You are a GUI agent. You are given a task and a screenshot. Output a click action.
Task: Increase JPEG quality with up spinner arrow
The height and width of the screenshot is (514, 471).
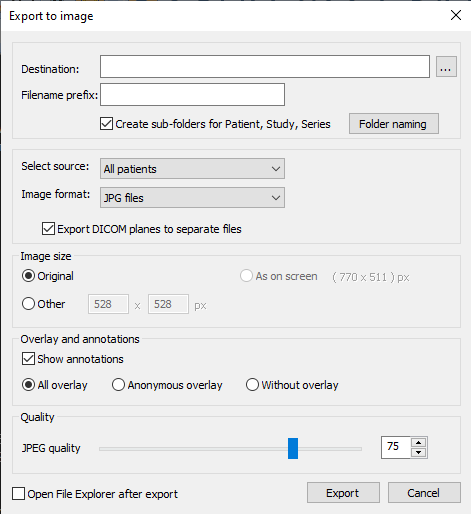pos(418,443)
